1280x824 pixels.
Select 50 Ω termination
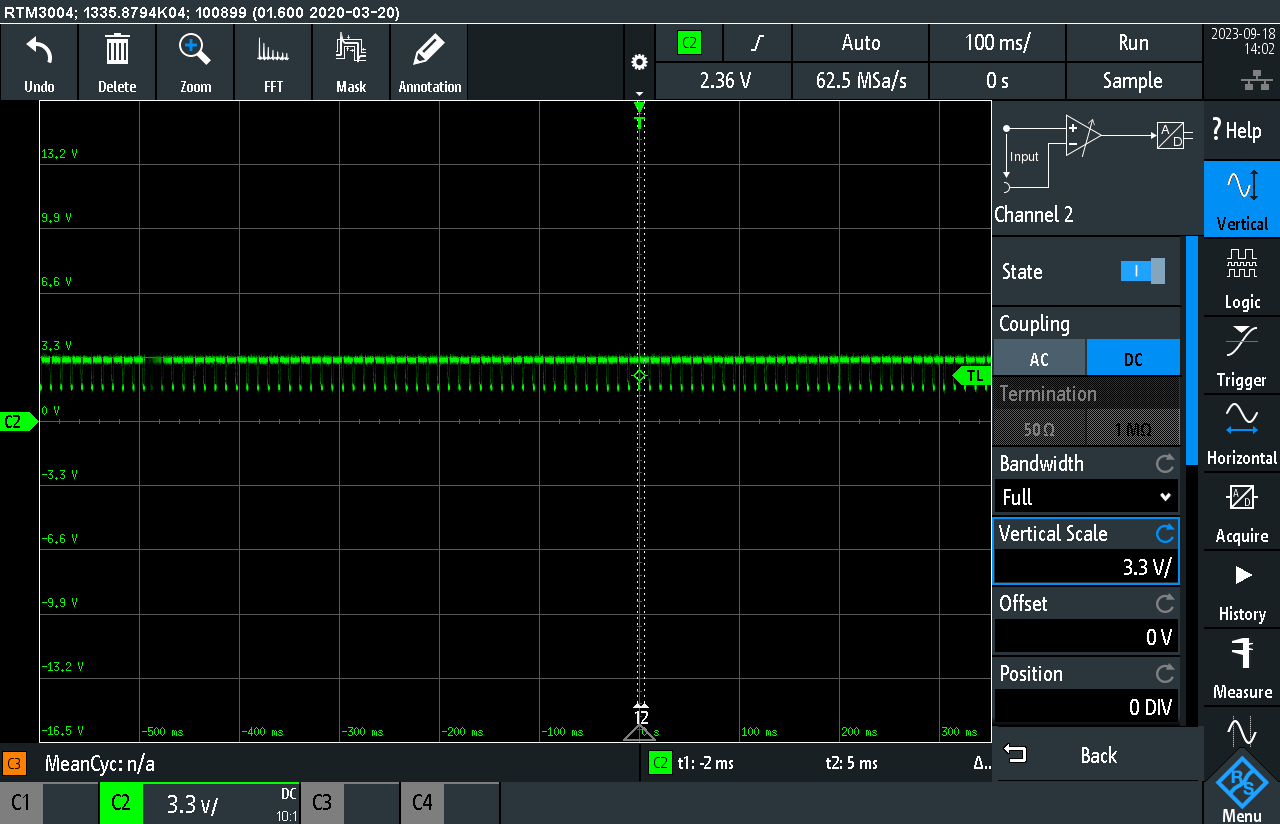click(x=1039, y=427)
